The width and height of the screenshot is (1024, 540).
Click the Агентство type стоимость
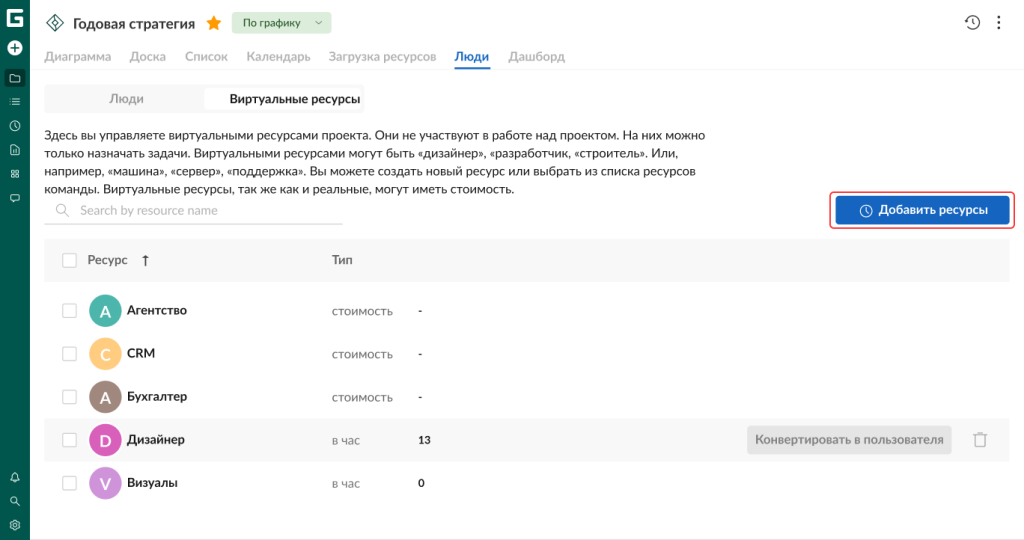362,311
